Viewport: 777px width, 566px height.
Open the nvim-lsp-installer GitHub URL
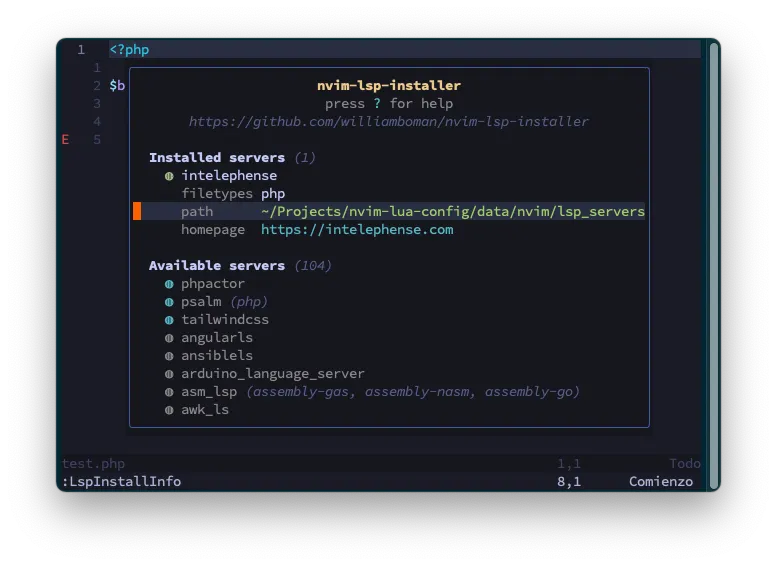(388, 121)
